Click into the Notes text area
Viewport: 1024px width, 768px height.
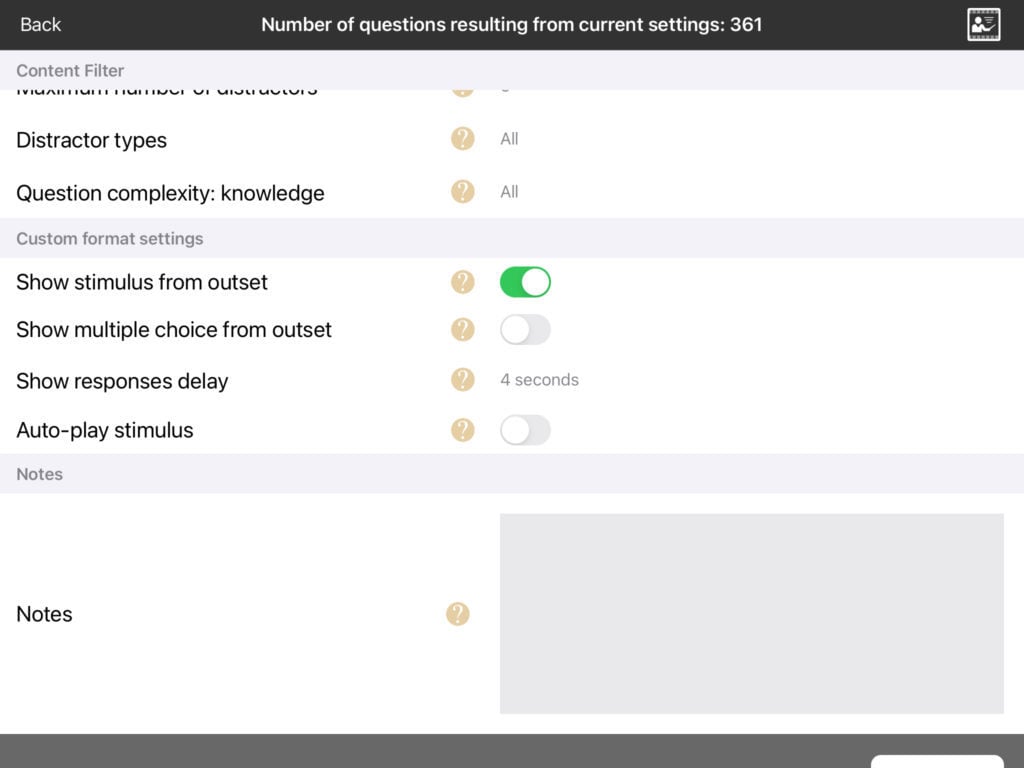[752, 613]
